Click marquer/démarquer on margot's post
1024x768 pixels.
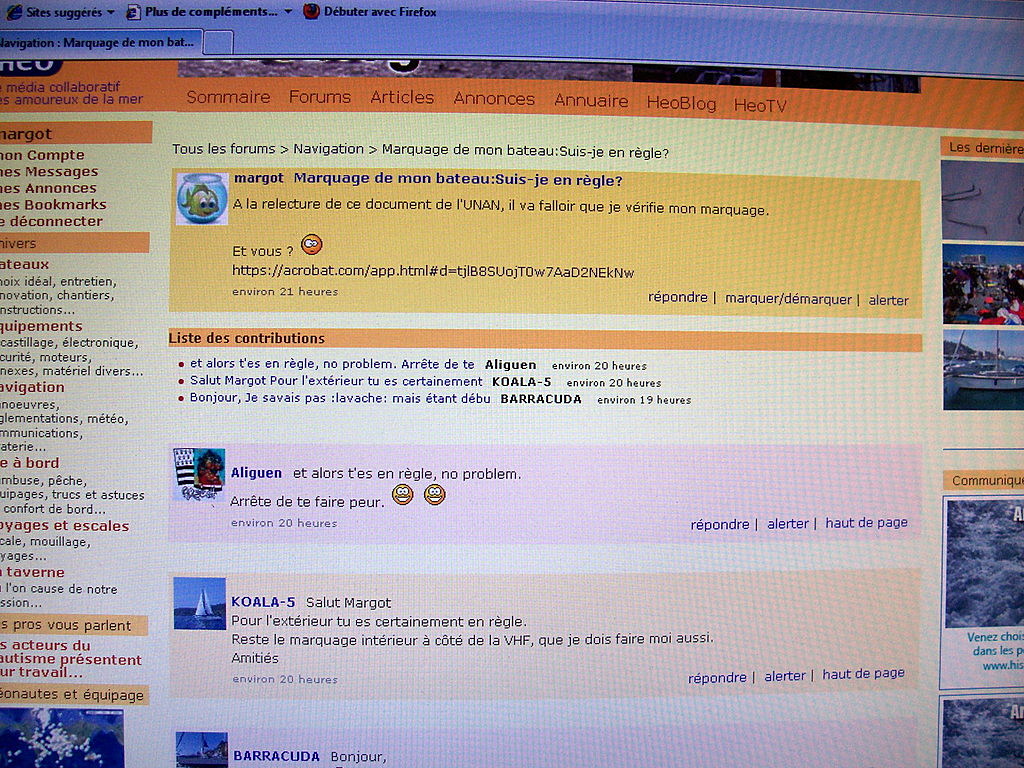point(788,299)
